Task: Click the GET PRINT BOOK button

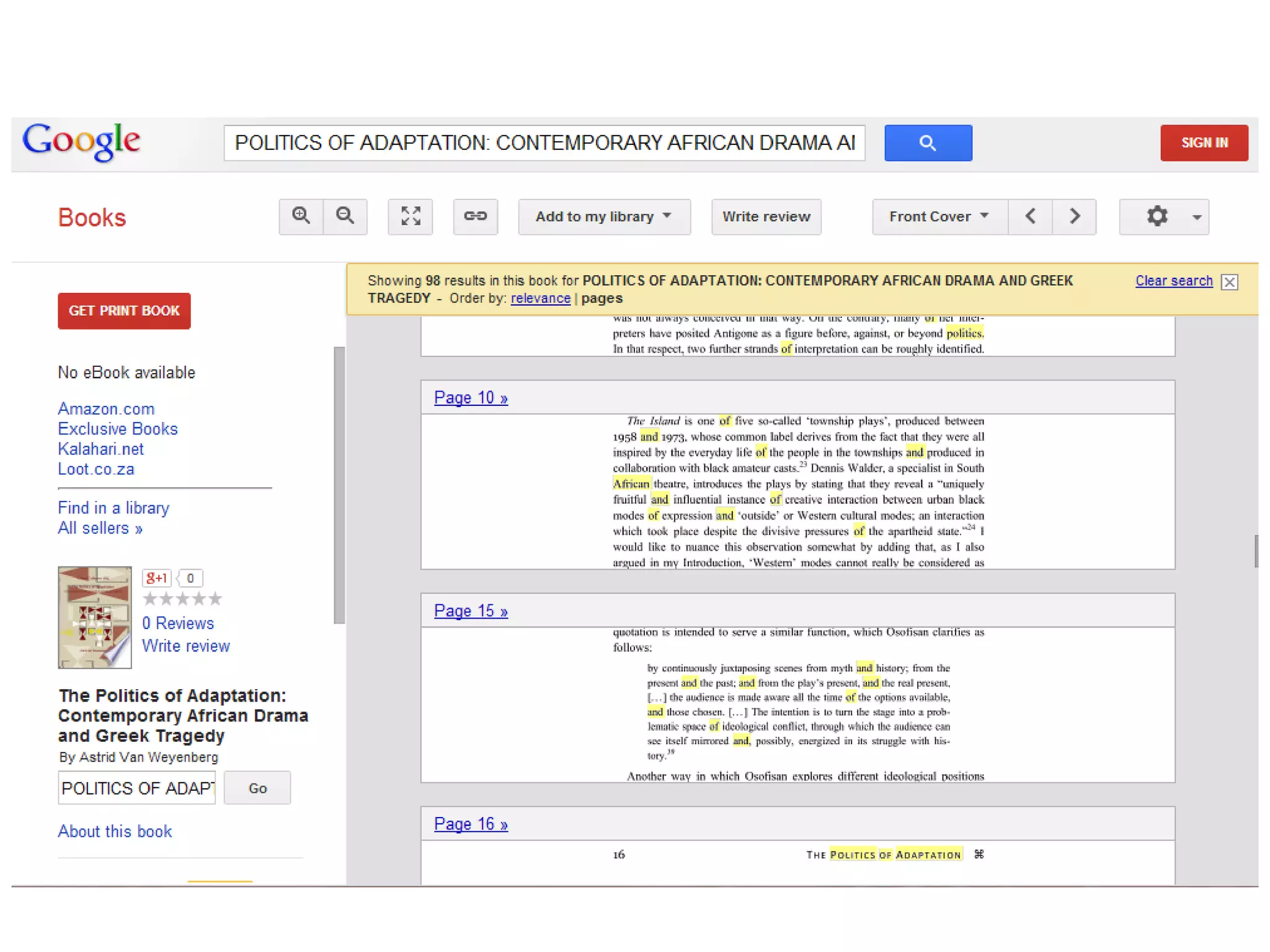Action: tap(124, 311)
